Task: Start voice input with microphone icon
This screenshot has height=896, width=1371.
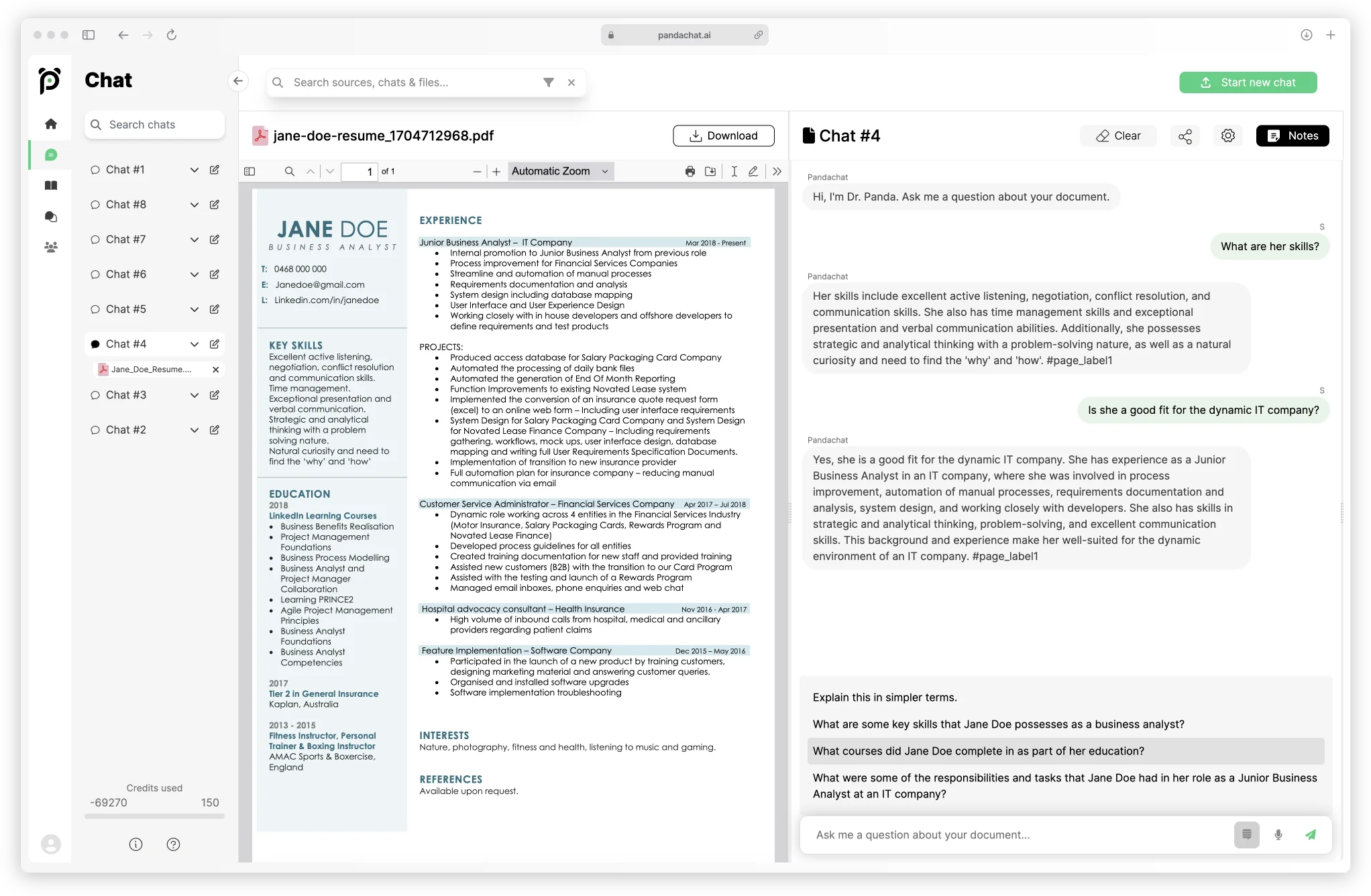Action: pyautogui.click(x=1278, y=835)
